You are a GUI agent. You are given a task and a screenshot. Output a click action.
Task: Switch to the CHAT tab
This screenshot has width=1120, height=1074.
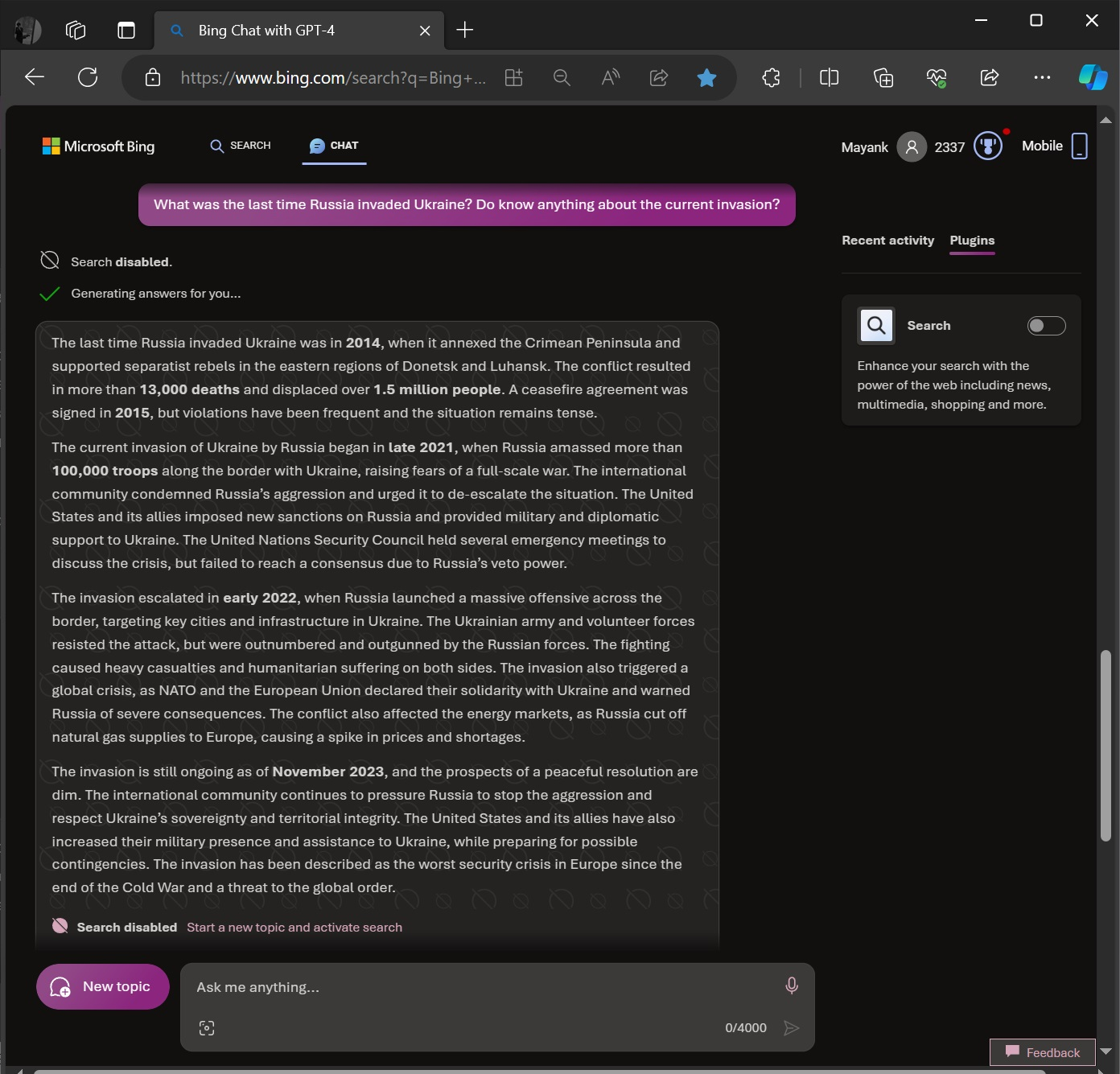pyautogui.click(x=333, y=146)
